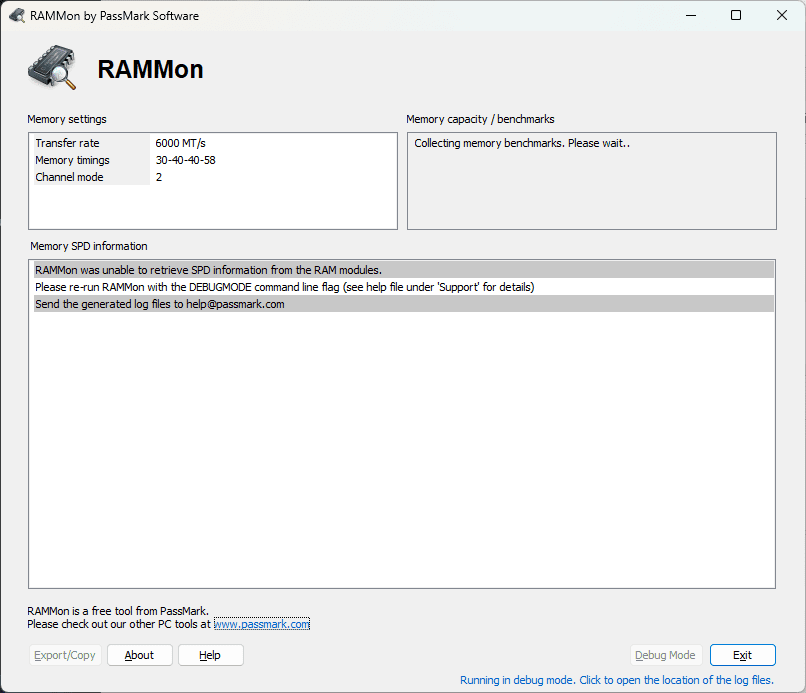Image resolution: width=806 pixels, height=693 pixels.
Task: Click the Memory capacity / benchmarks label
Action: pos(480,119)
